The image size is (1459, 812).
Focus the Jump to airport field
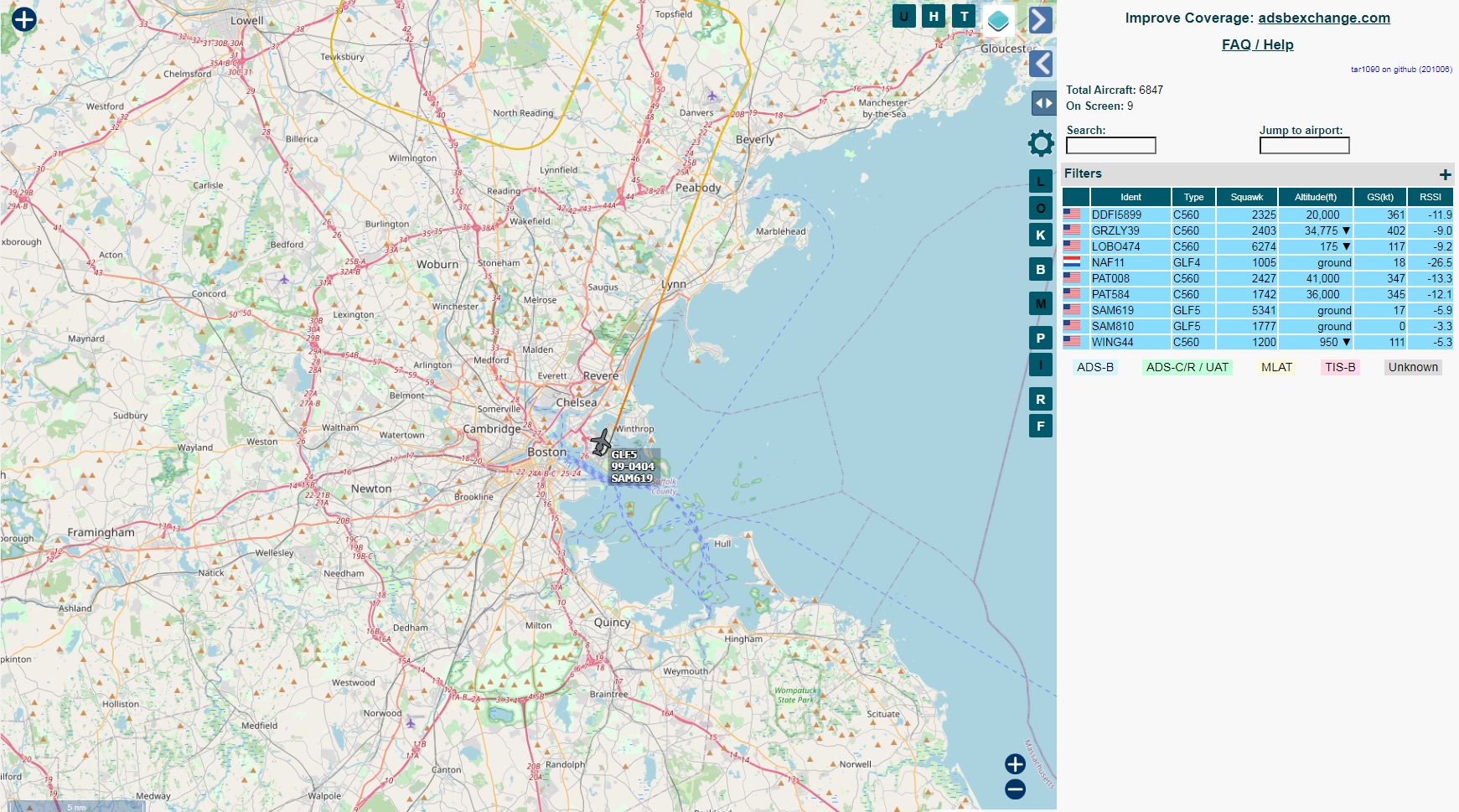pos(1304,146)
